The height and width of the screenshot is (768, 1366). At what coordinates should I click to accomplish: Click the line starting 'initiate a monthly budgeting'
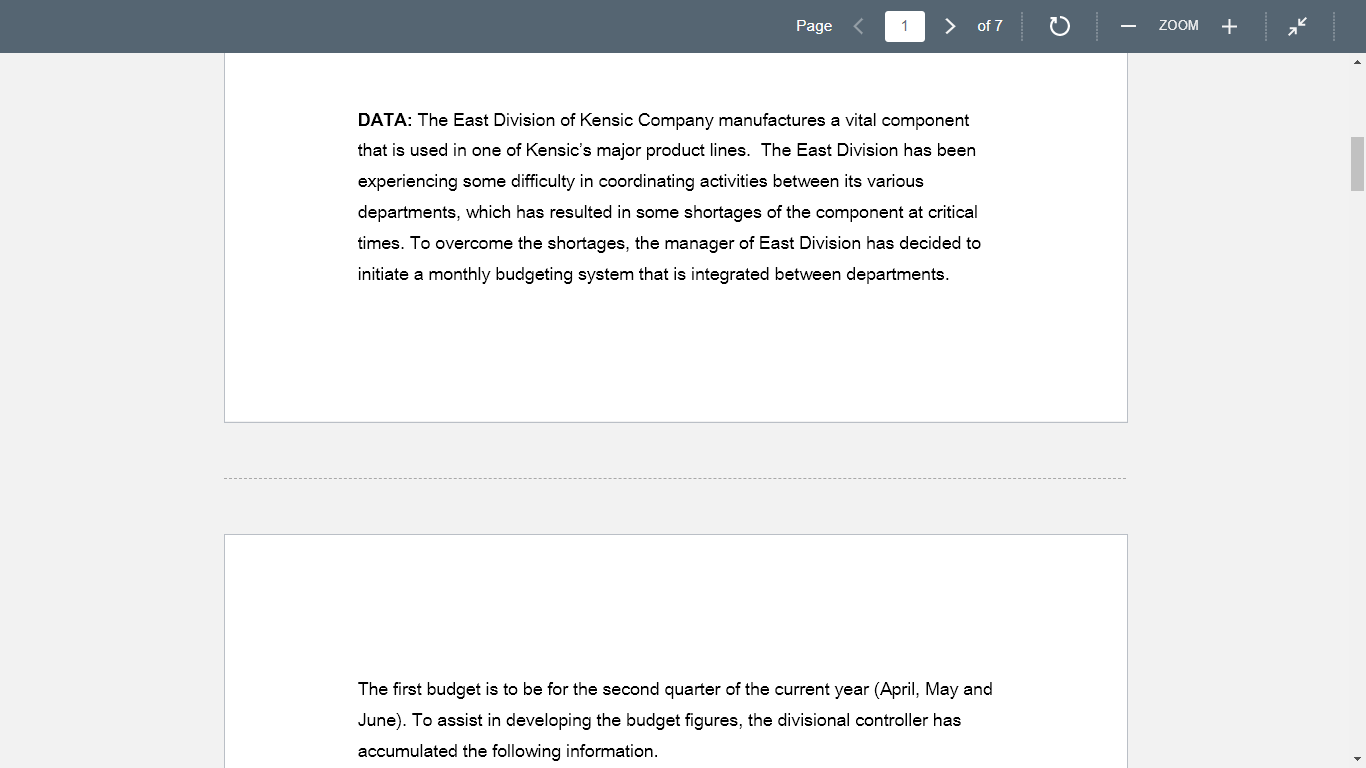pyautogui.click(x=653, y=274)
